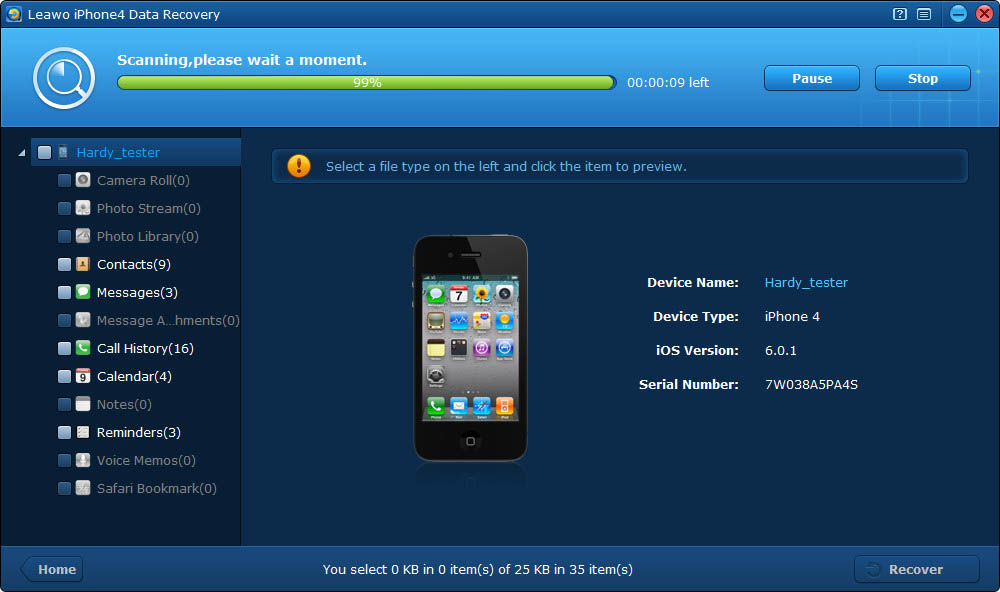Enable the Messages(3) checkbox
Image resolution: width=1000 pixels, height=592 pixels.
64,293
